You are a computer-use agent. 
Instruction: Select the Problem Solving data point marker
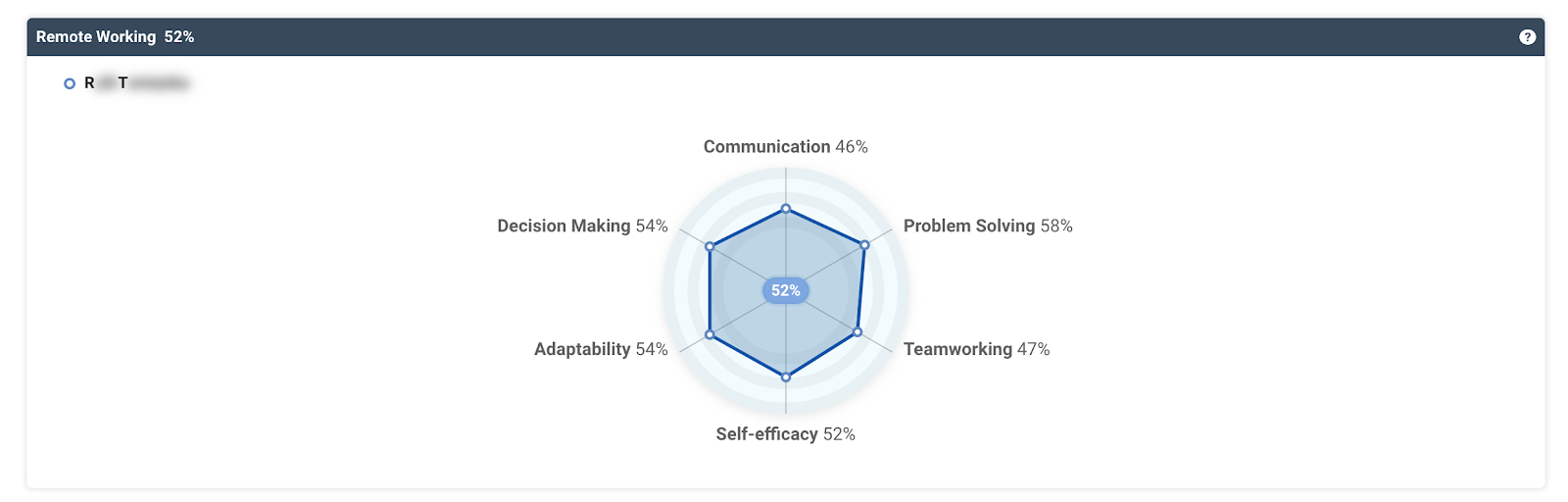pyautogui.click(x=864, y=244)
